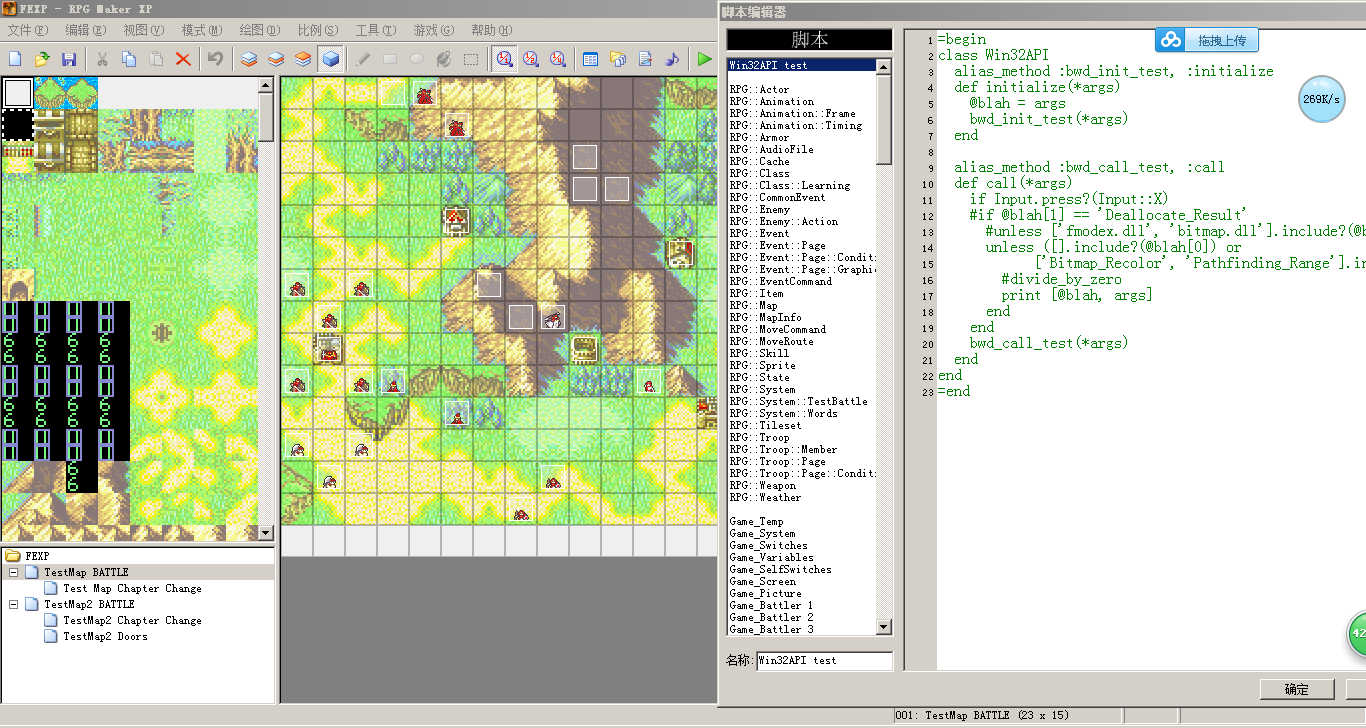Select Game_Switches in the script list
This screenshot has height=728, width=1366.
[x=768, y=546]
